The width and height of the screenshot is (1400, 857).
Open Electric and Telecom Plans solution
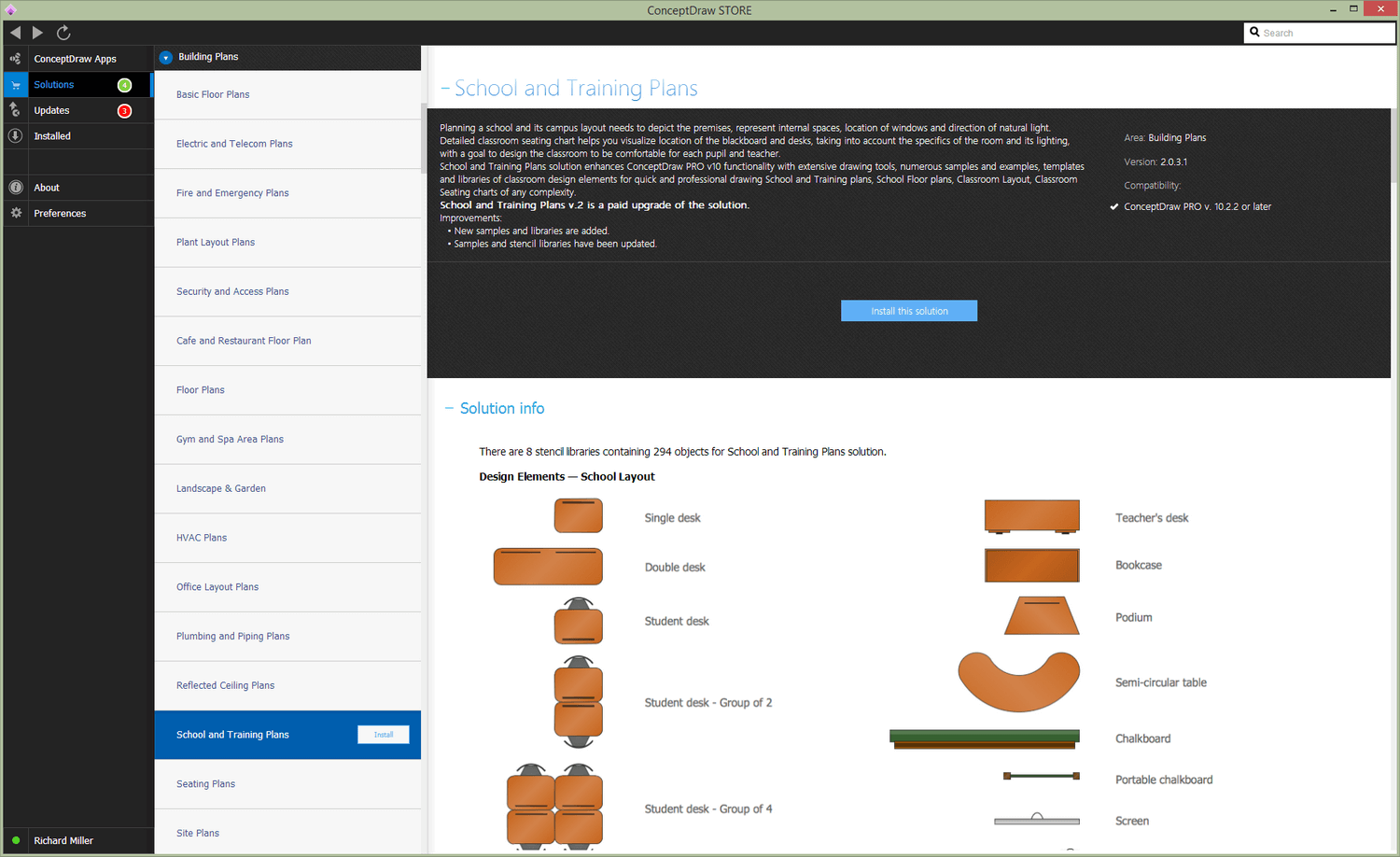pos(287,144)
